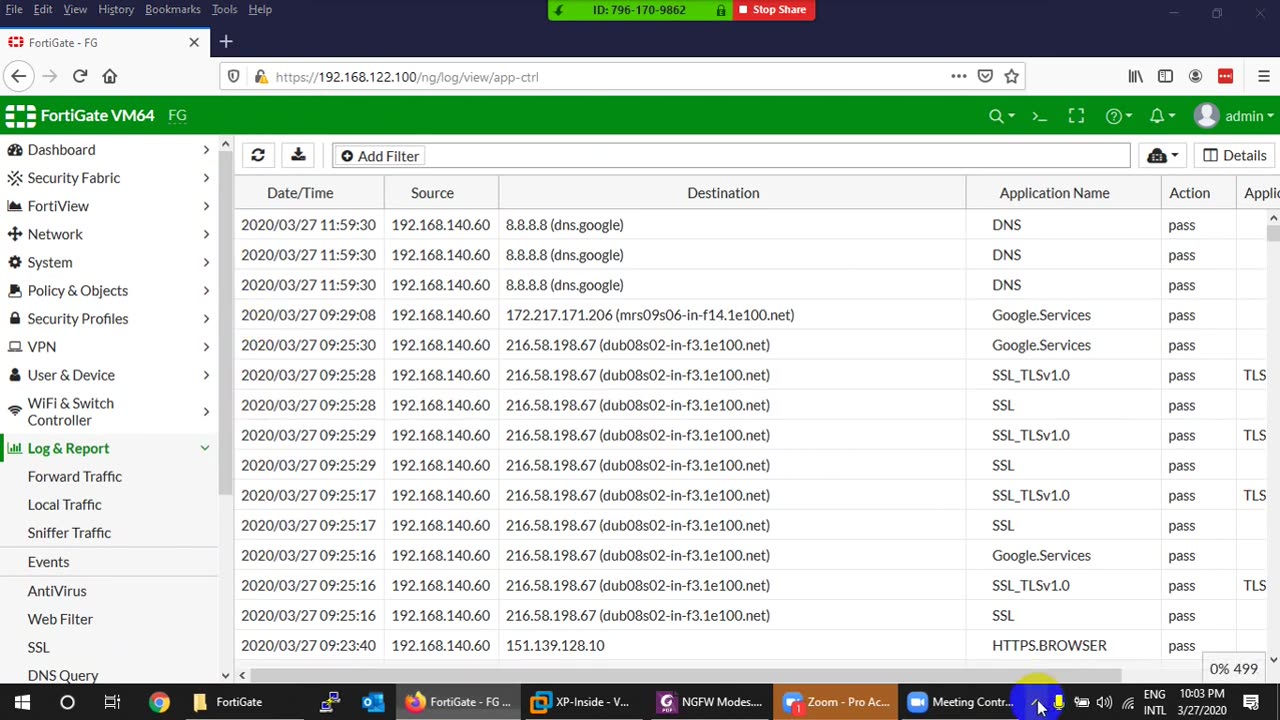The height and width of the screenshot is (720, 1280).
Task: Open the help question mark menu
Action: point(1118,116)
